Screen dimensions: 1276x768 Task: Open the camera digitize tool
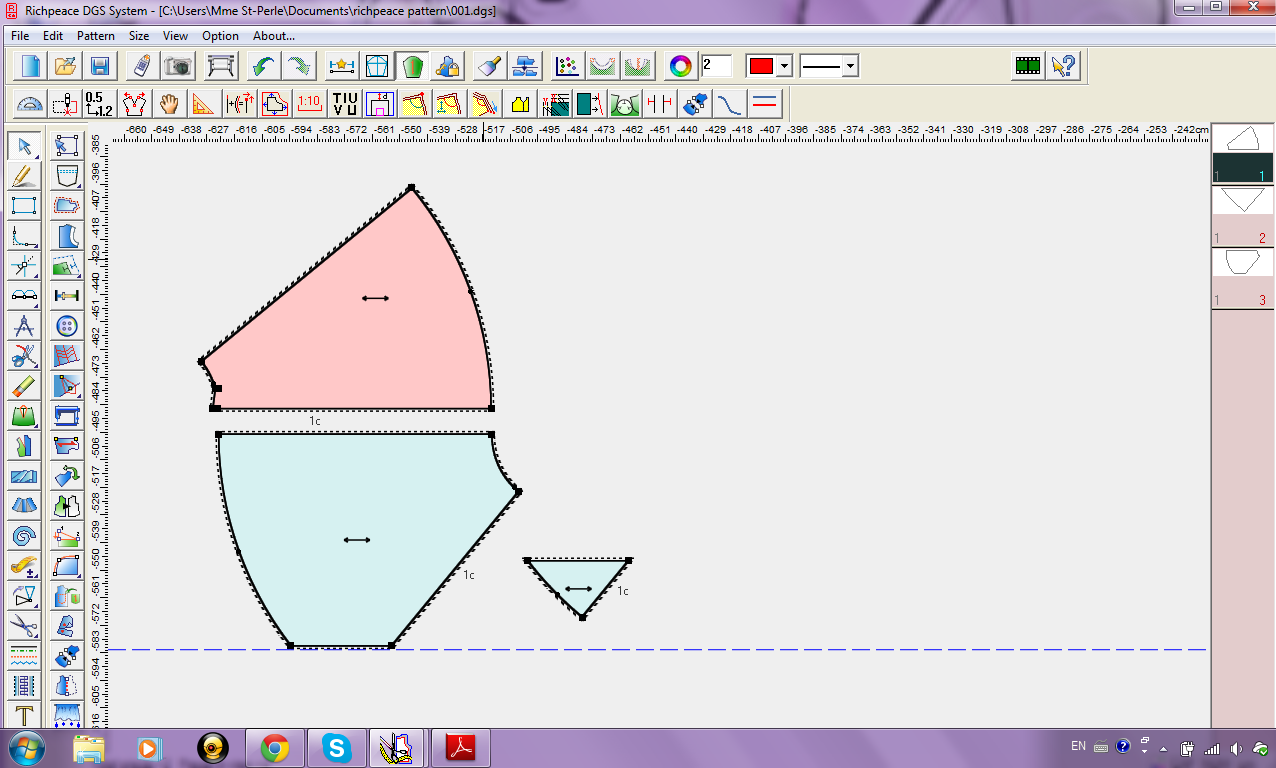click(x=178, y=67)
